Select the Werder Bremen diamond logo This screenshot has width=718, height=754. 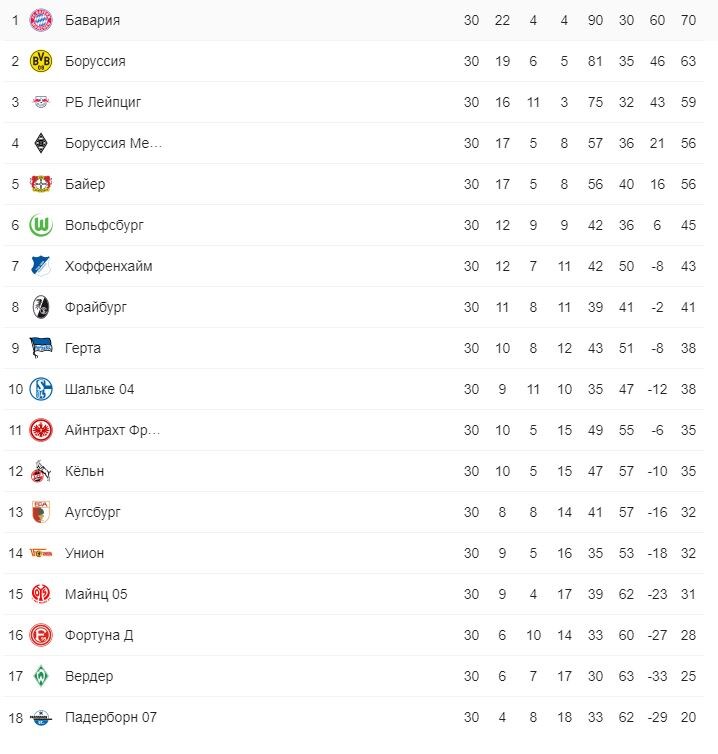(41, 676)
